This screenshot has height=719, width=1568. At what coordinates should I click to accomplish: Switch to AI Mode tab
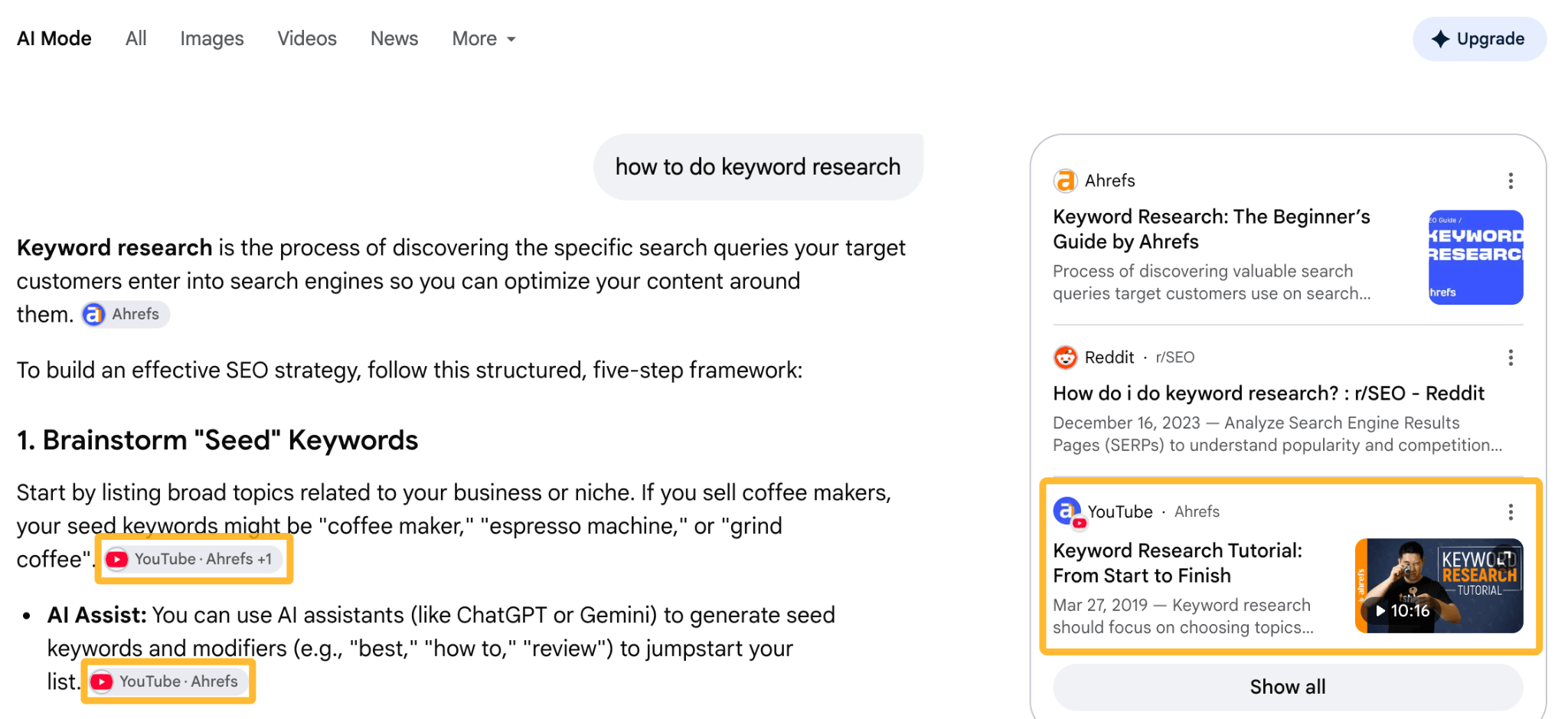[54, 39]
